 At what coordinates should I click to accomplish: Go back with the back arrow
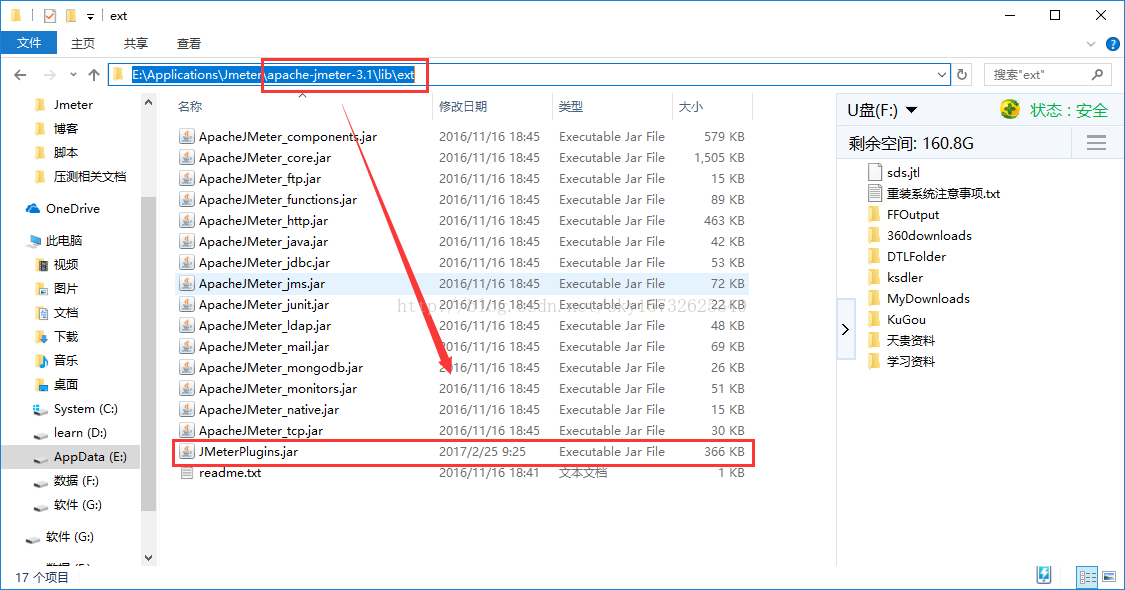click(x=20, y=75)
